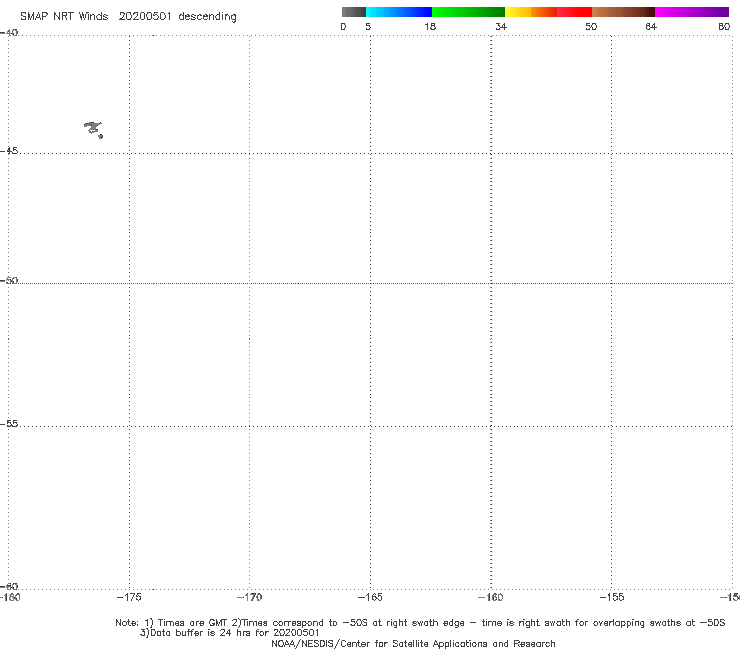Click the gray segment of the wind colorbar

pyautogui.click(x=353, y=12)
